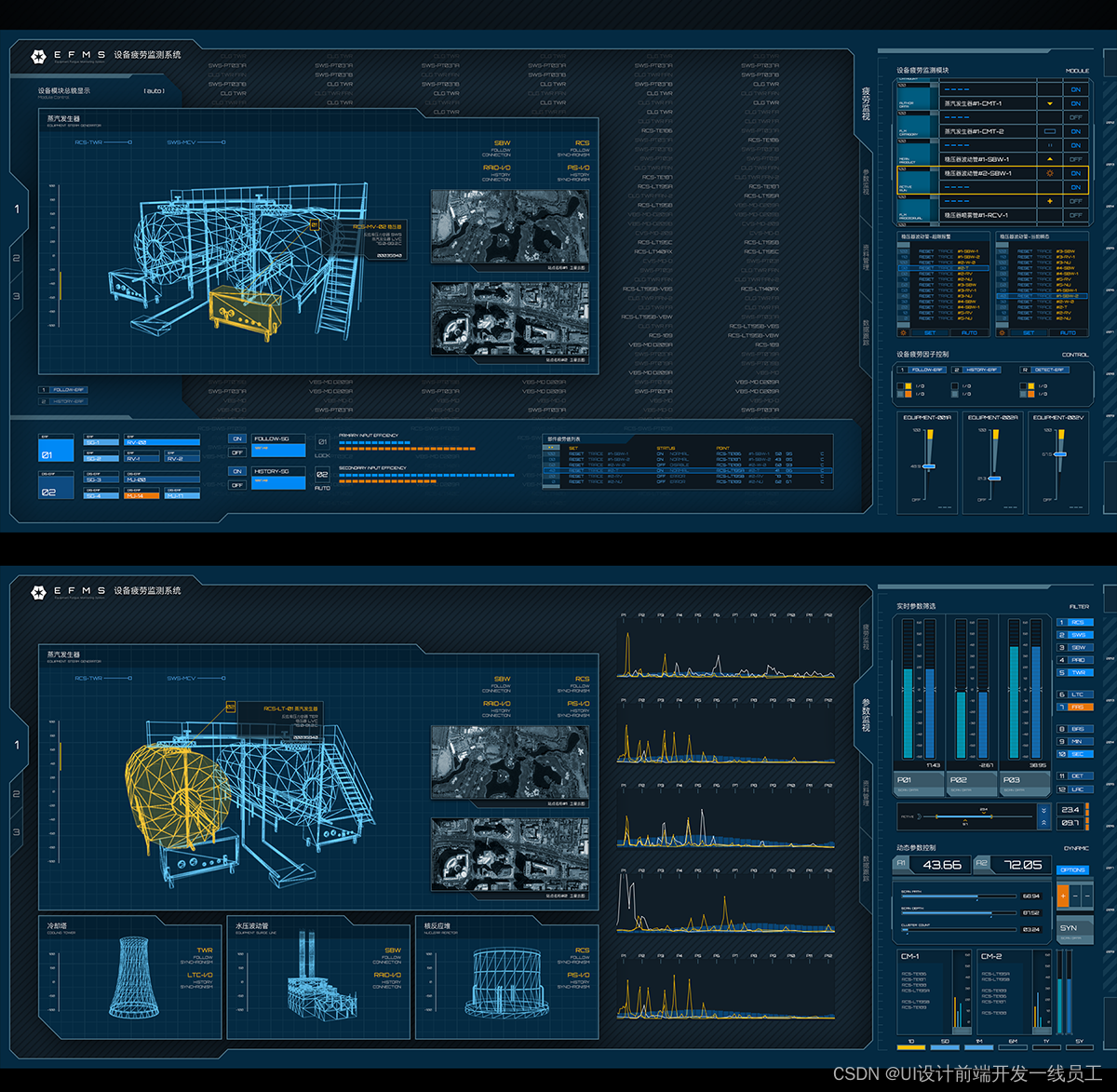Screen dimensions: 1117x1092
Task: Click the down-triangle icon beside 蒸汽发生器#1-CMT-1
Action: (x=1050, y=103)
